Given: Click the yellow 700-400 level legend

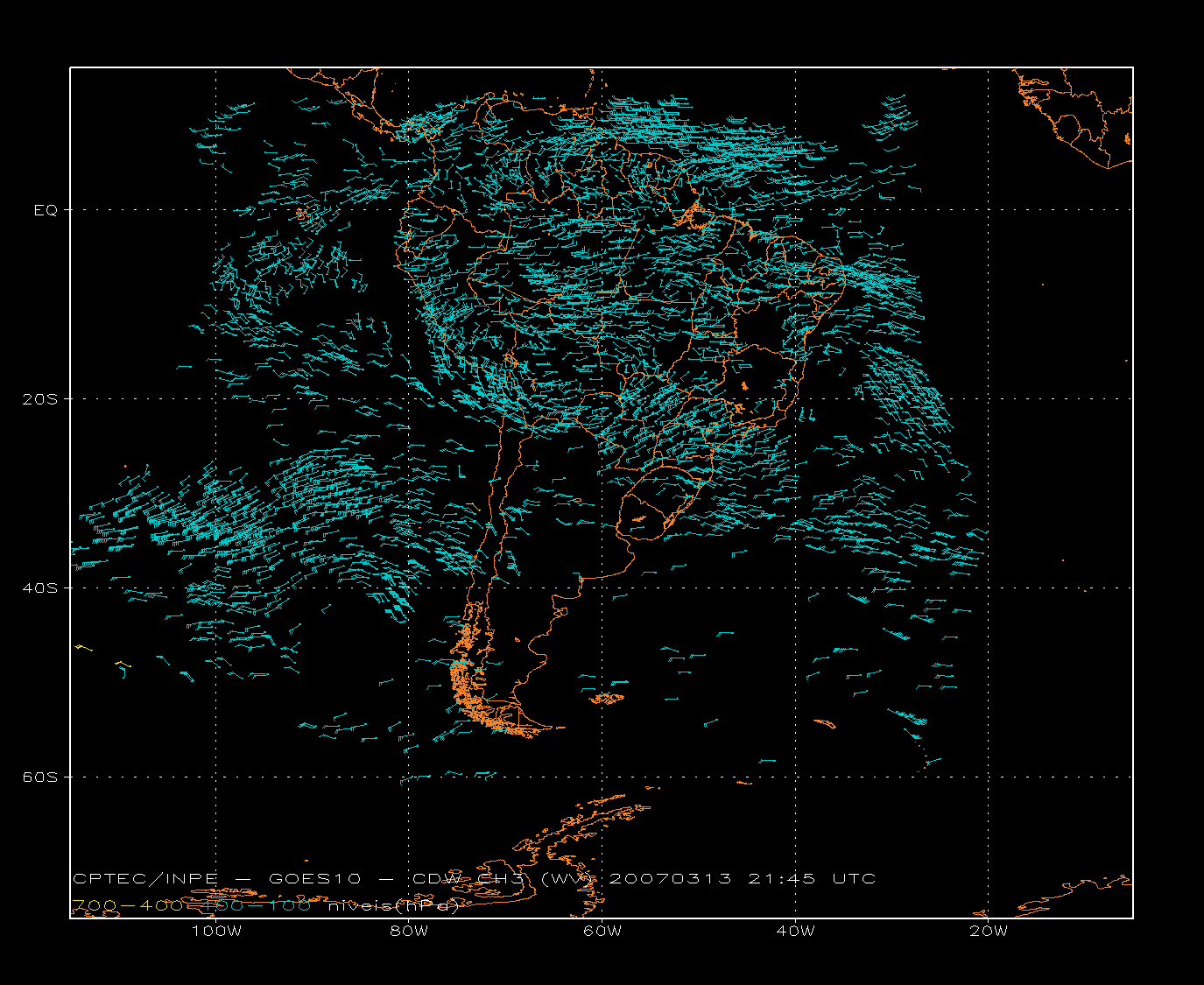Looking at the screenshot, I should pos(127,906).
